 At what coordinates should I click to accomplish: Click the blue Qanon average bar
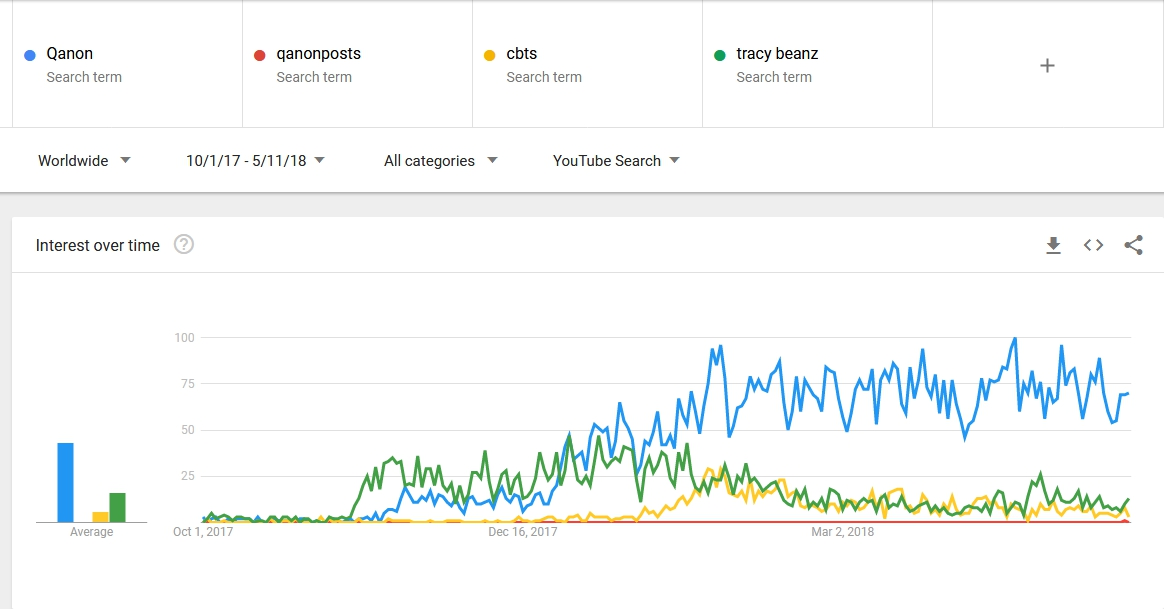[65, 482]
